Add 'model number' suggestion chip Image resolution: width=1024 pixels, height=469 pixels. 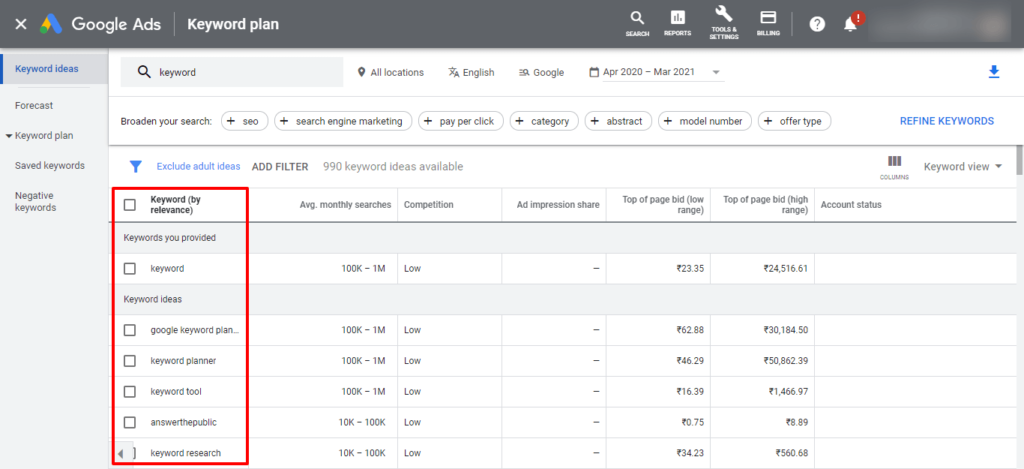(x=705, y=121)
